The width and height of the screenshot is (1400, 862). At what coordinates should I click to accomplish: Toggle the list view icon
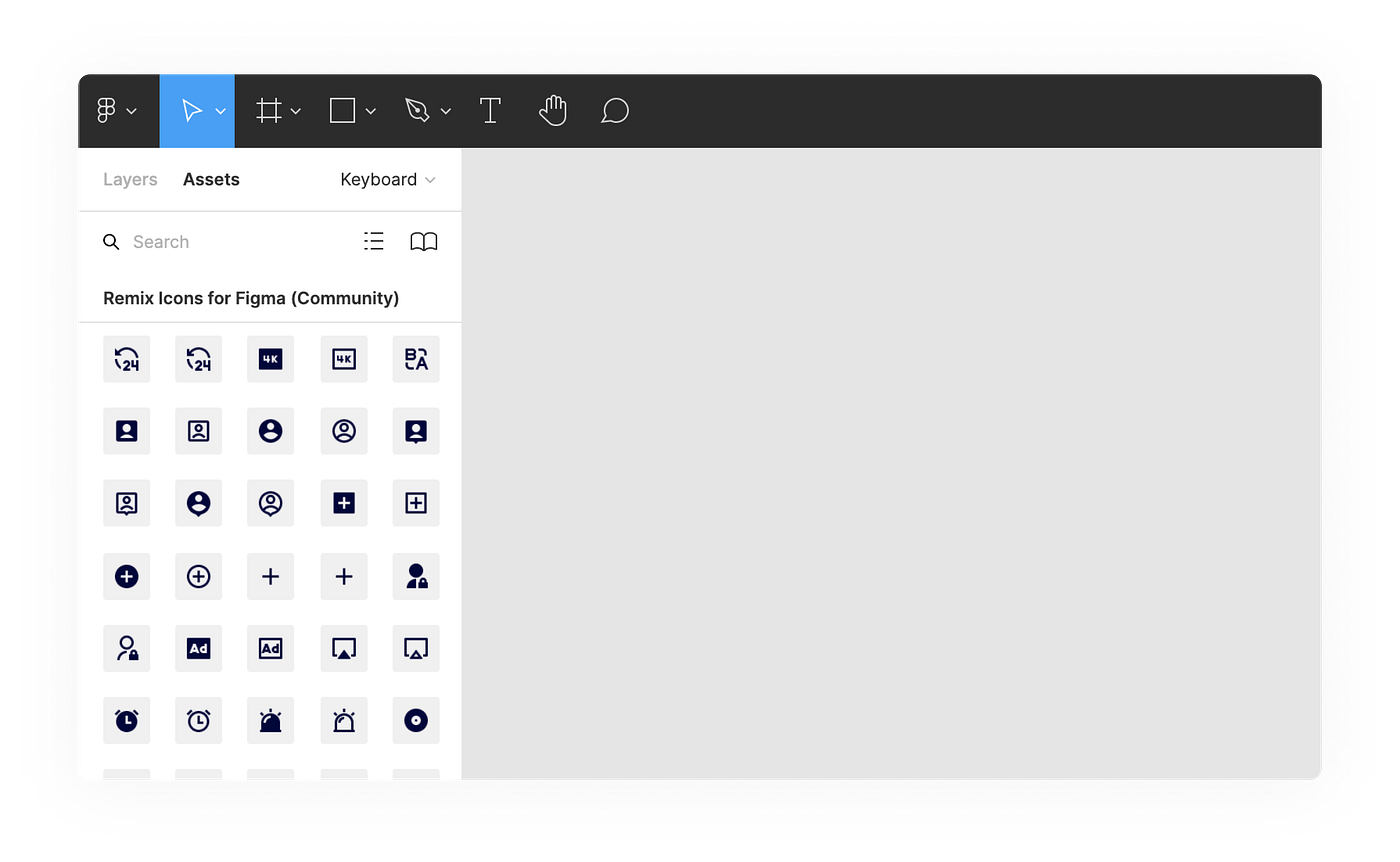pos(374,241)
